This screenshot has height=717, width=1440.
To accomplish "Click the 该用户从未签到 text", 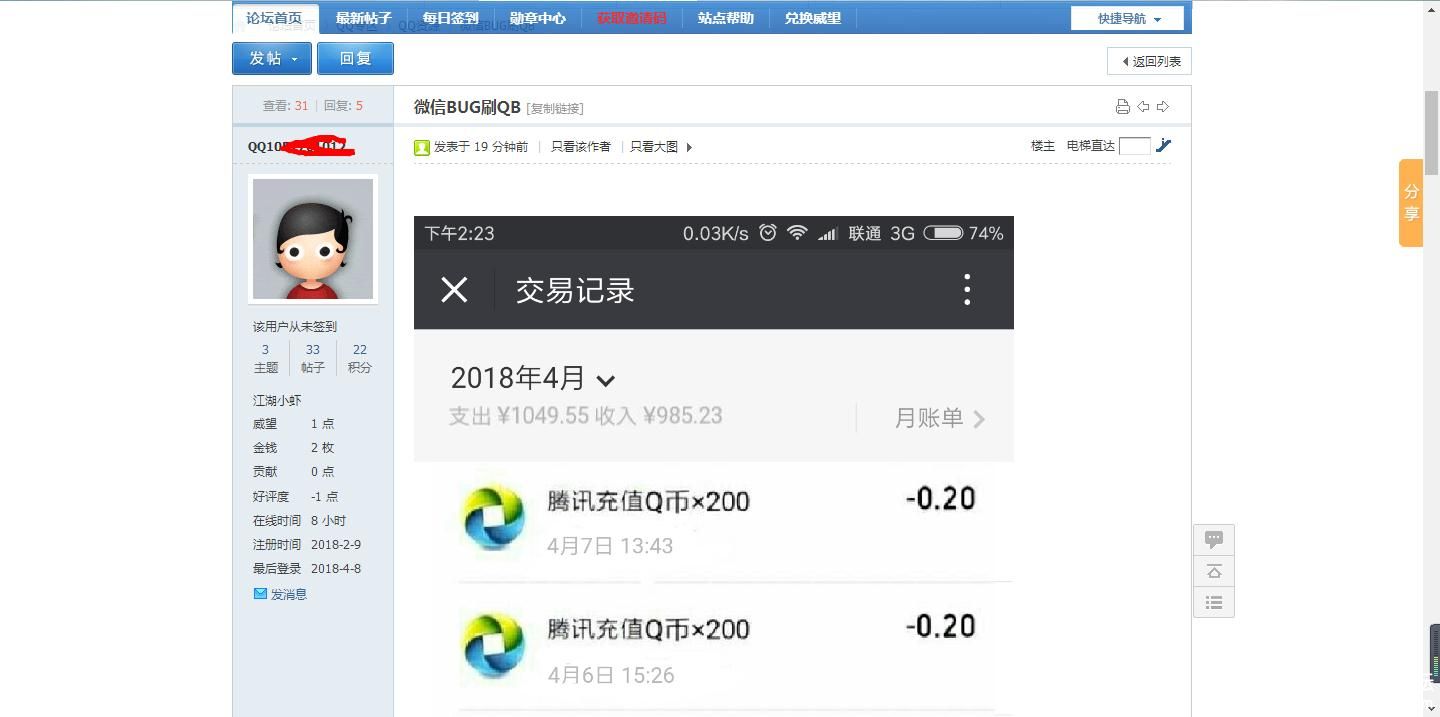I will tap(295, 326).
